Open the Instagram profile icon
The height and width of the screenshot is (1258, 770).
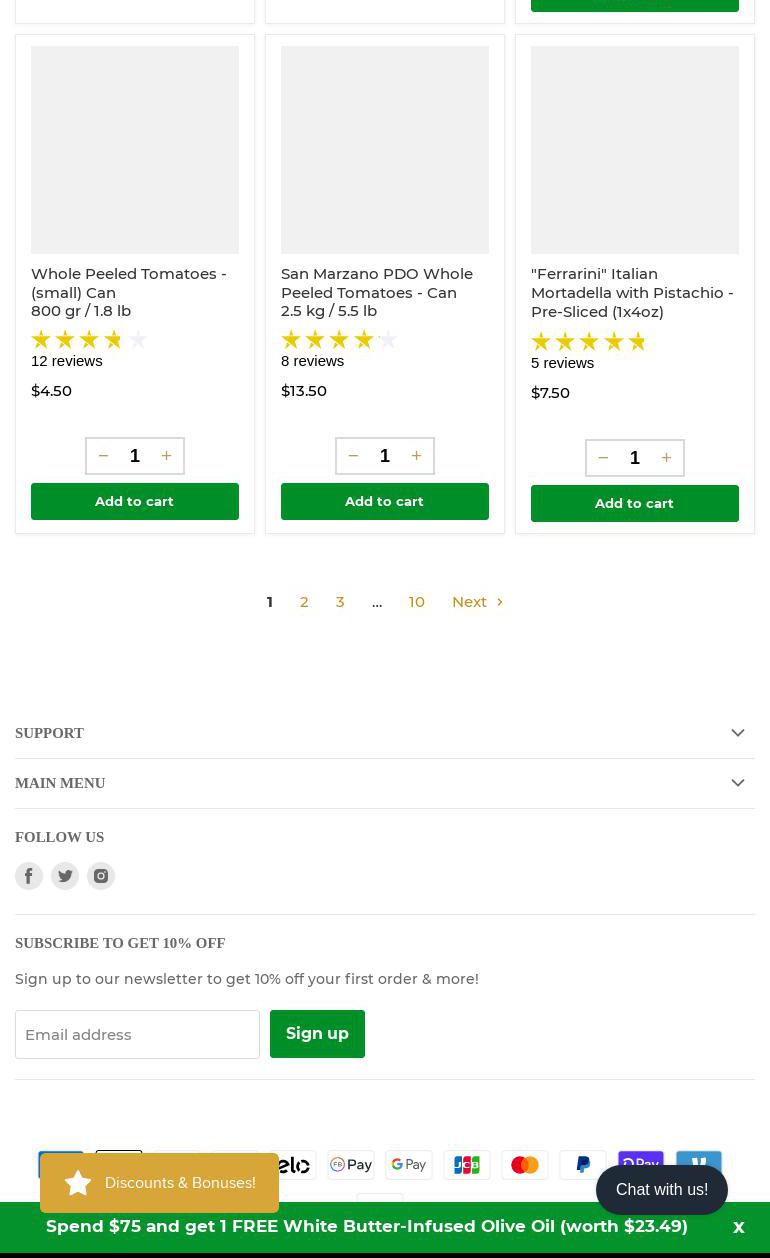(x=101, y=876)
